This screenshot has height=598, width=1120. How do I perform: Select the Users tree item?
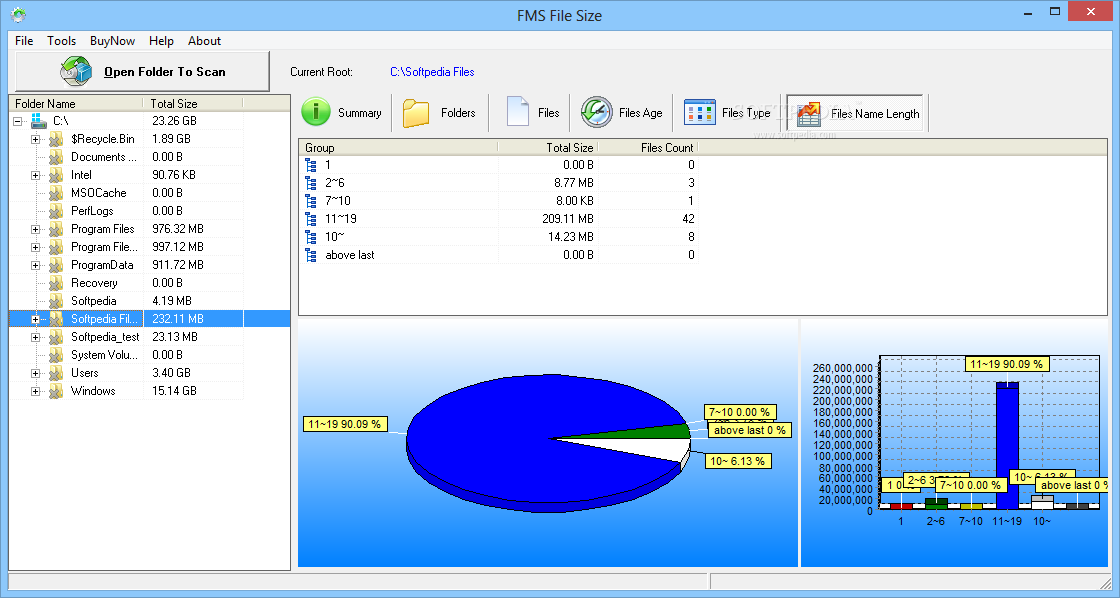click(x=84, y=373)
